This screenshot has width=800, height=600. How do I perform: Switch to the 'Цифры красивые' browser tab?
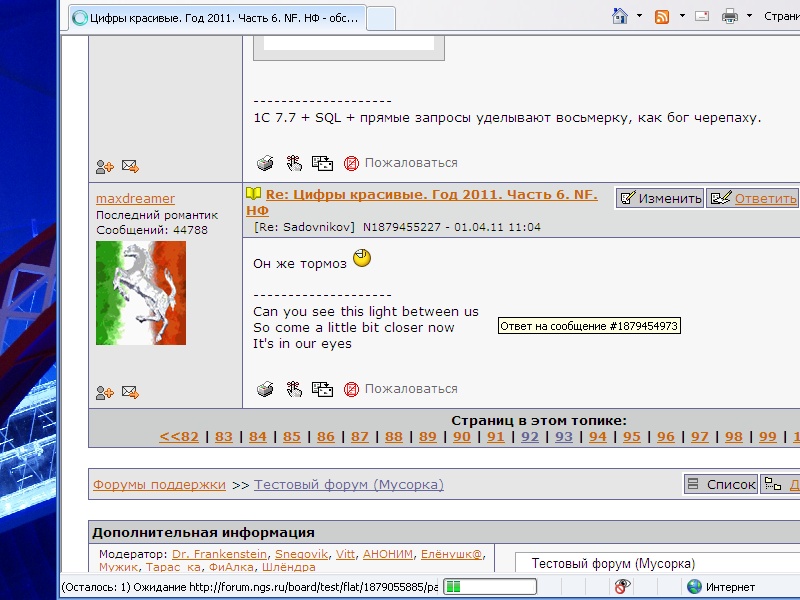[x=217, y=18]
